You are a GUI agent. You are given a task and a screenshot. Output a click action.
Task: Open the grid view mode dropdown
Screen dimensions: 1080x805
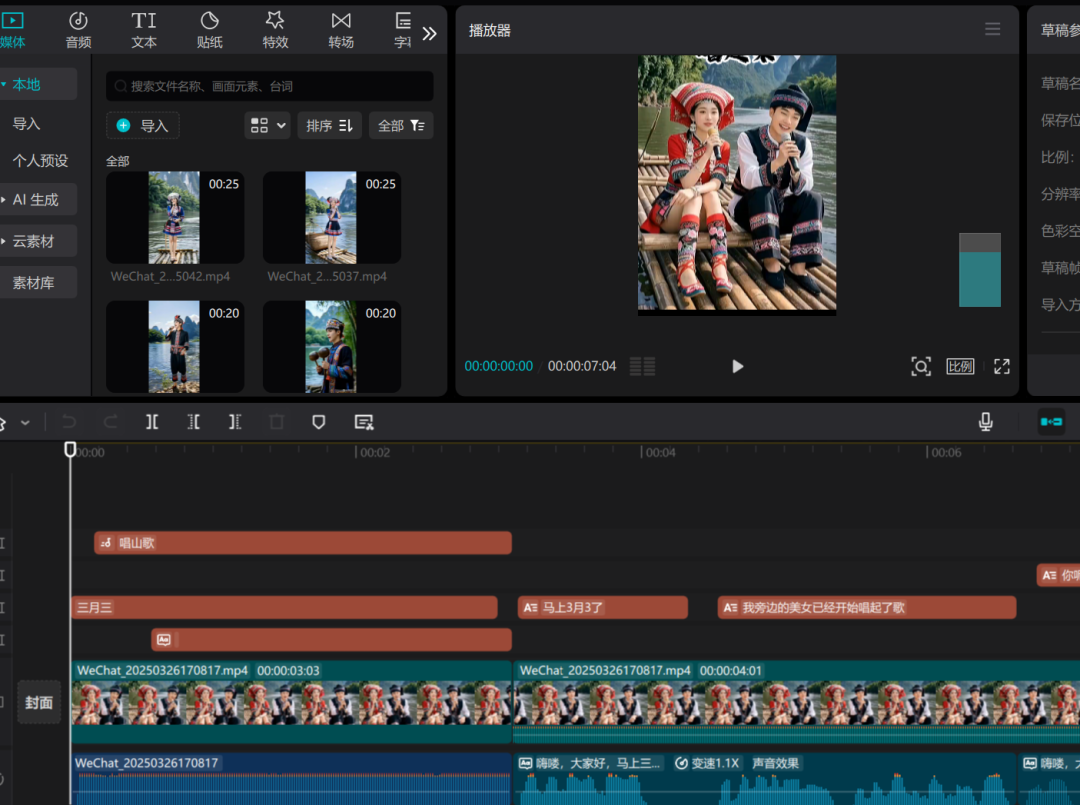267,125
